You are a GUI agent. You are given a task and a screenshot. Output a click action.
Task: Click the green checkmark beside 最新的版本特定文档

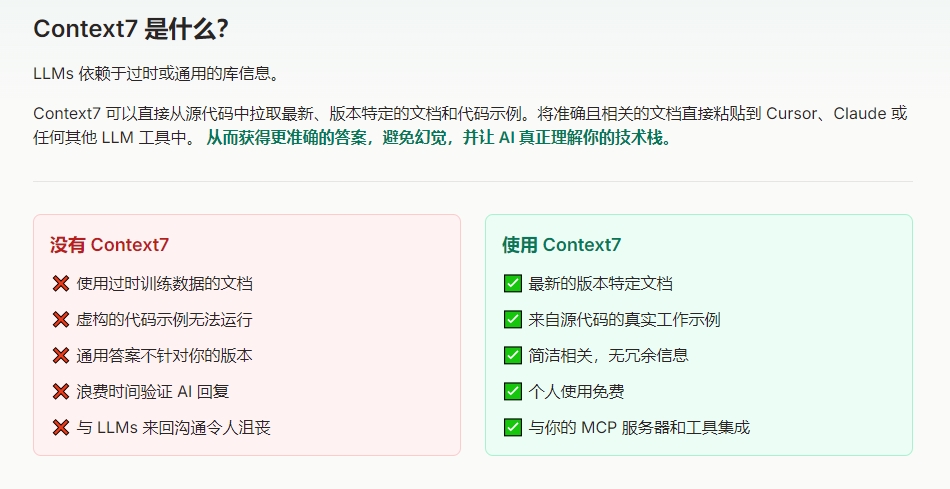point(513,284)
